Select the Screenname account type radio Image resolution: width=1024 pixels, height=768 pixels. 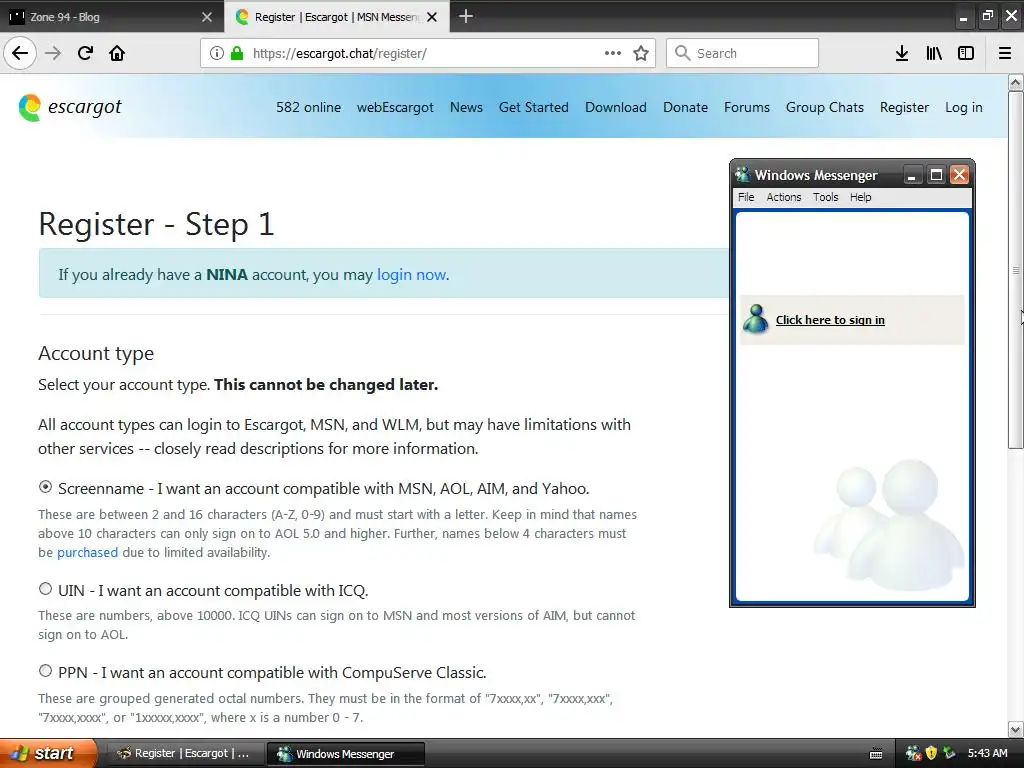(45, 487)
